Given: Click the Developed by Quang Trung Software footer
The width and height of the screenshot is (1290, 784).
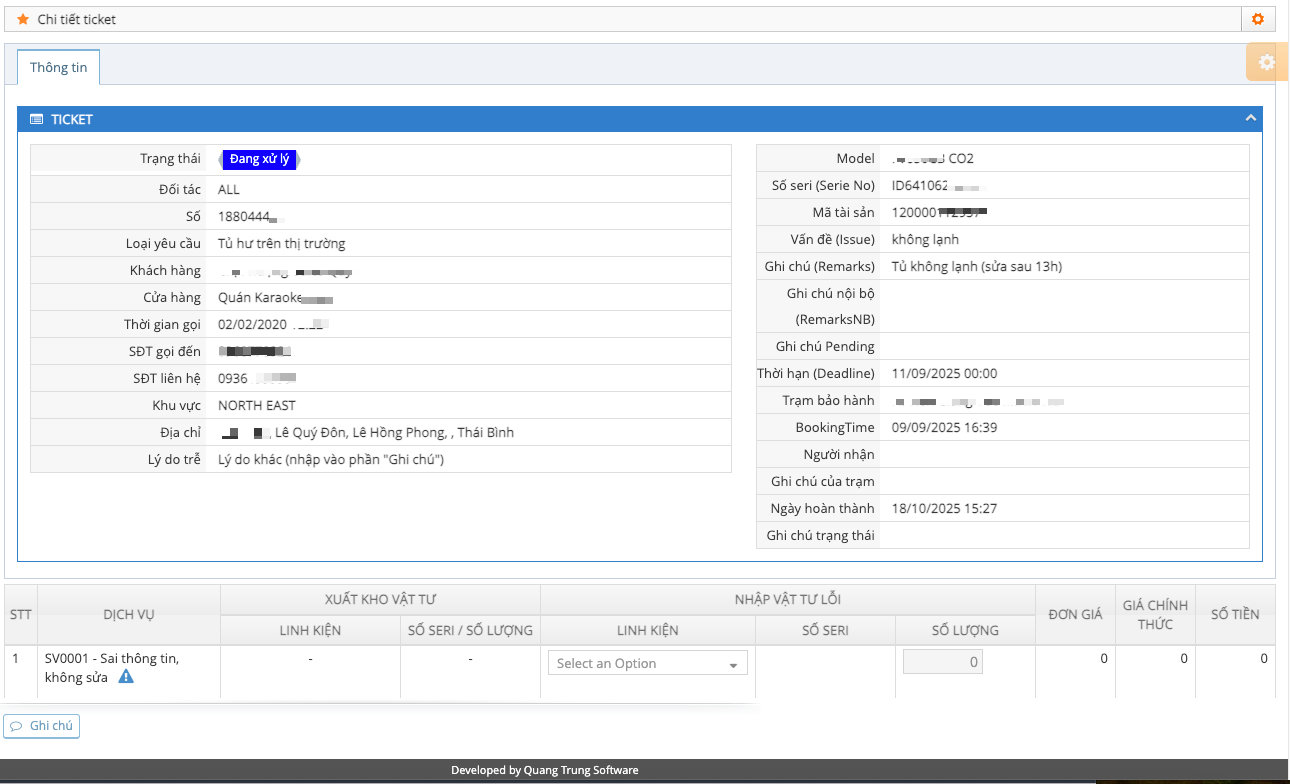Looking at the screenshot, I should (544, 770).
